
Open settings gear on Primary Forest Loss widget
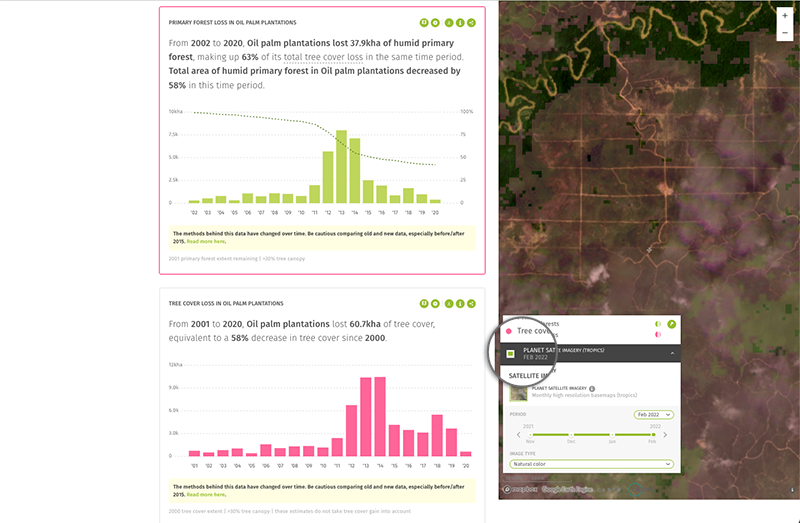coord(436,22)
